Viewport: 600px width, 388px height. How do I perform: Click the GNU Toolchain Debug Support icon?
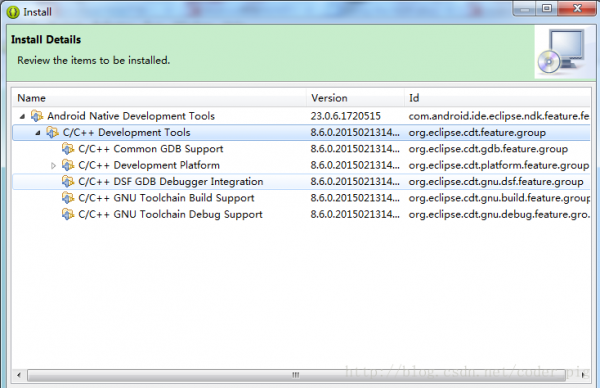(x=68, y=214)
